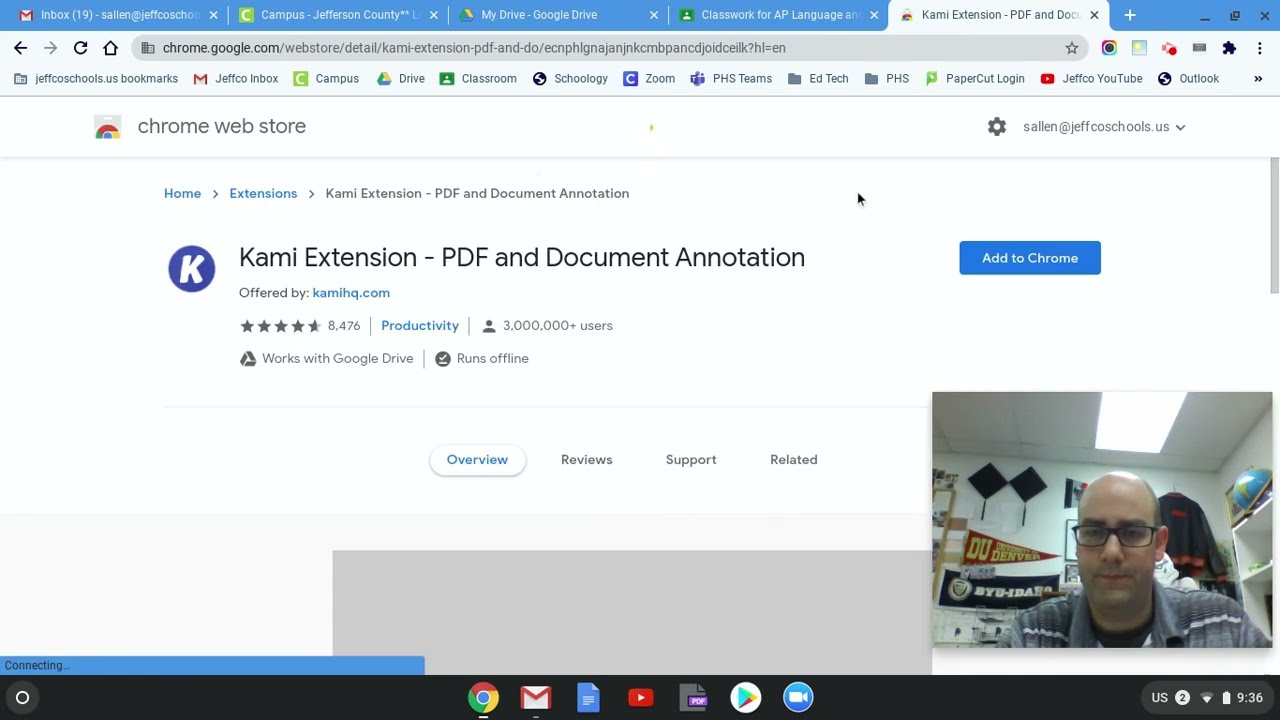
Task: Open the browser home page icon
Action: [x=110, y=48]
